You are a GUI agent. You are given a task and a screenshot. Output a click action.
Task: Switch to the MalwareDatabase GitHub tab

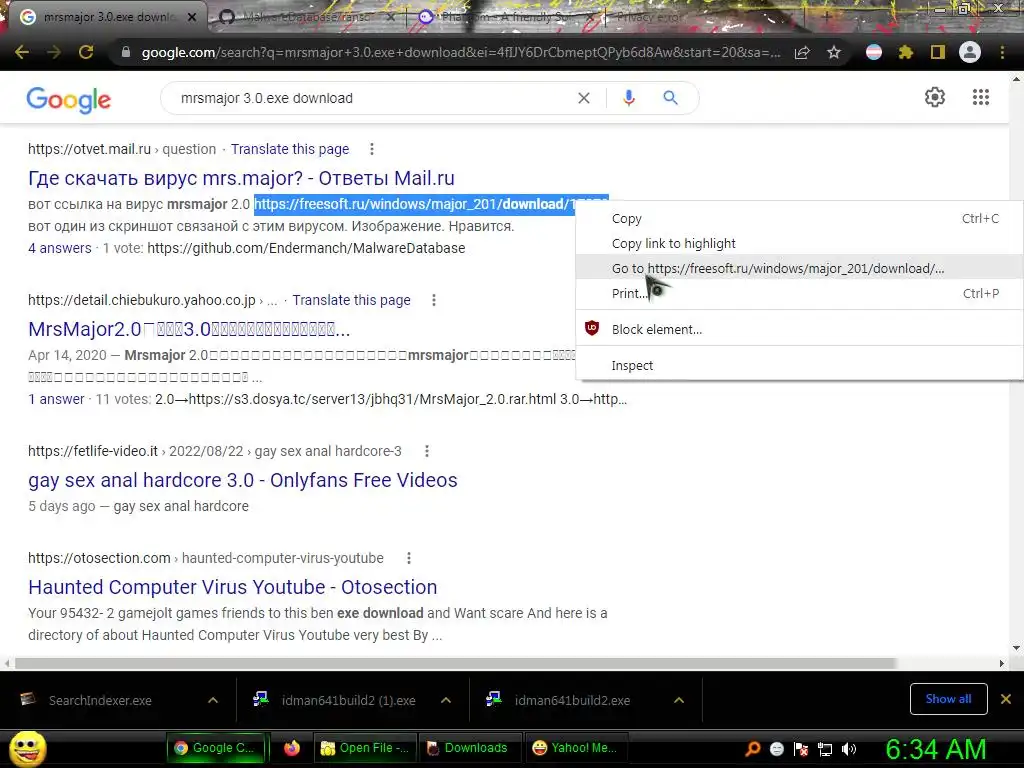pos(307,17)
